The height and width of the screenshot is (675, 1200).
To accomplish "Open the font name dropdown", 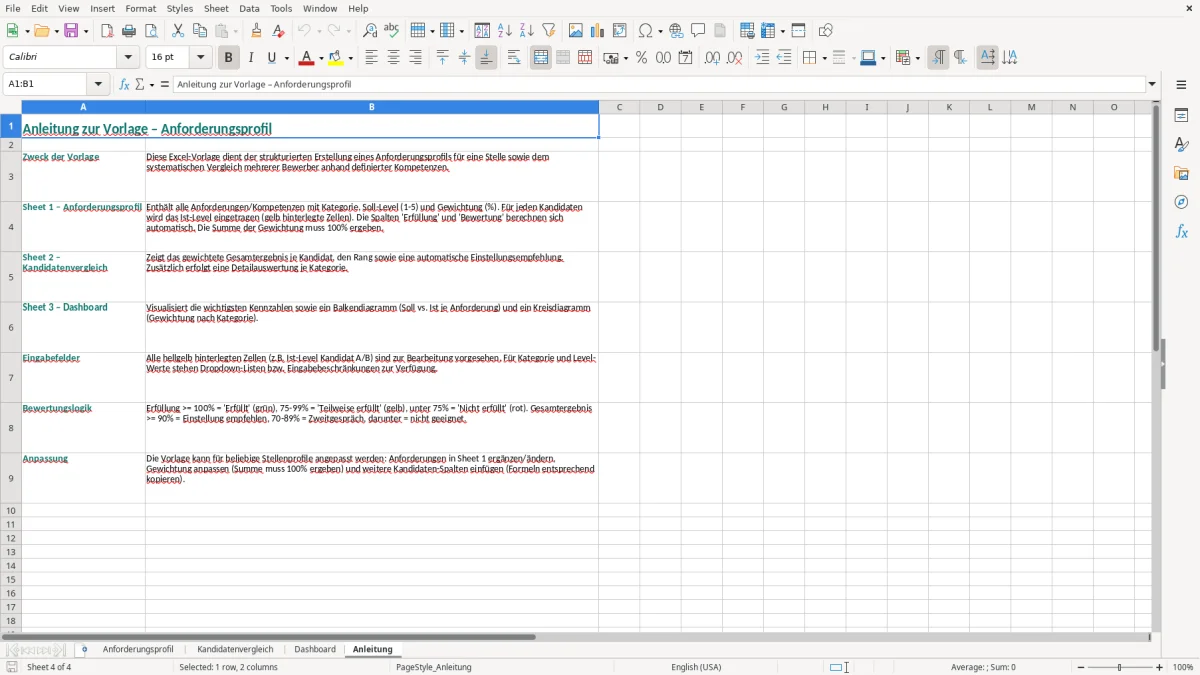I will click(128, 58).
